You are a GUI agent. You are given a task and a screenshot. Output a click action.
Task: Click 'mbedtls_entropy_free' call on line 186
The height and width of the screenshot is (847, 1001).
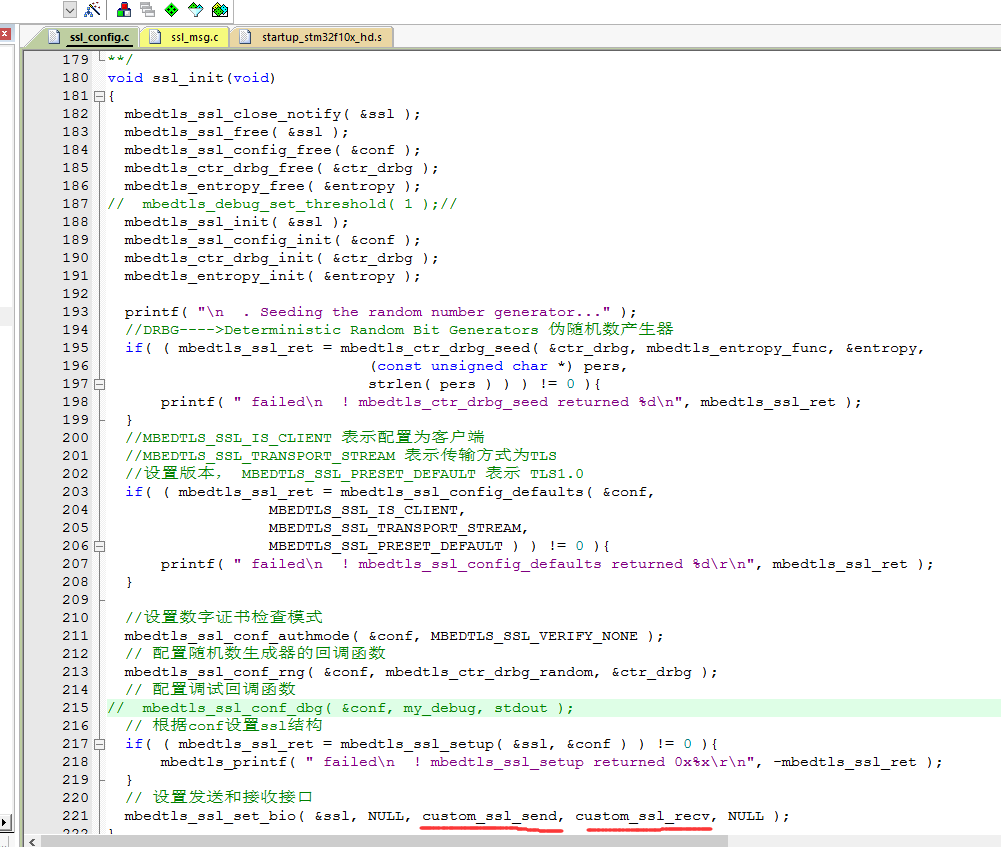coord(214,186)
